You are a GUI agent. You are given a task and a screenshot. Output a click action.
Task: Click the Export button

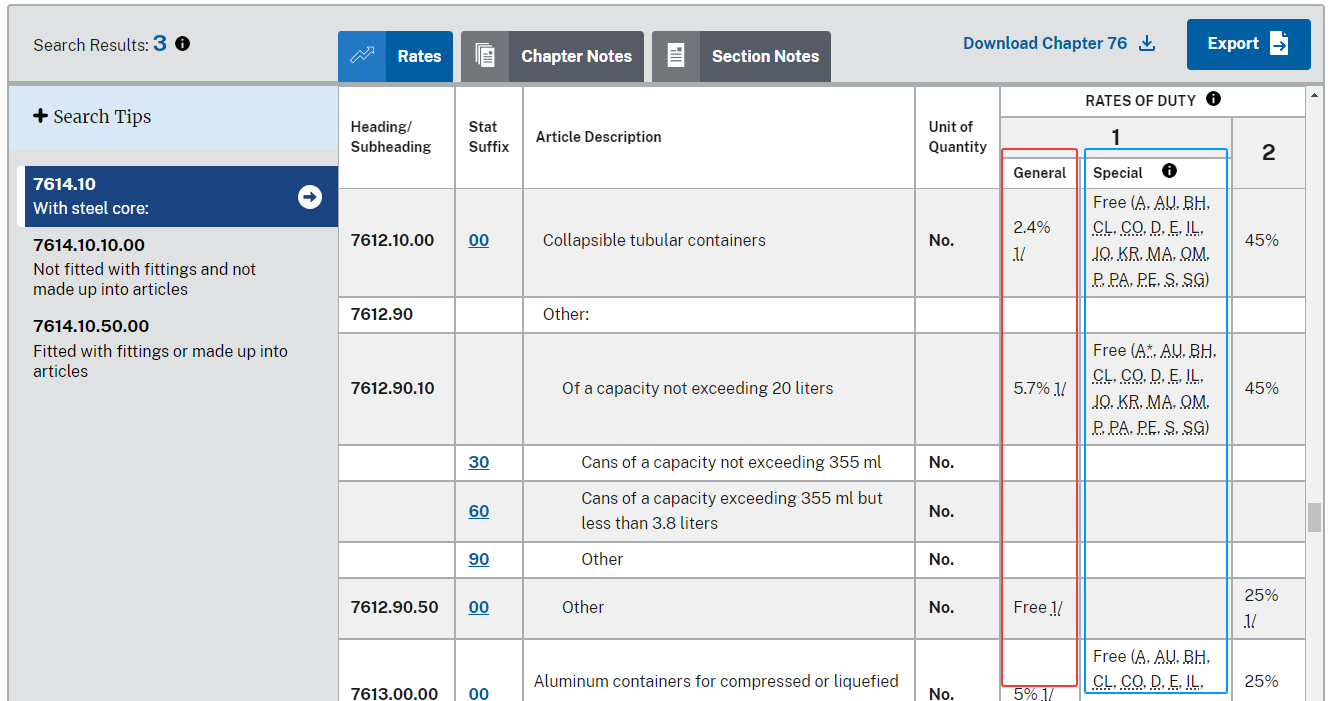[x=1248, y=44]
